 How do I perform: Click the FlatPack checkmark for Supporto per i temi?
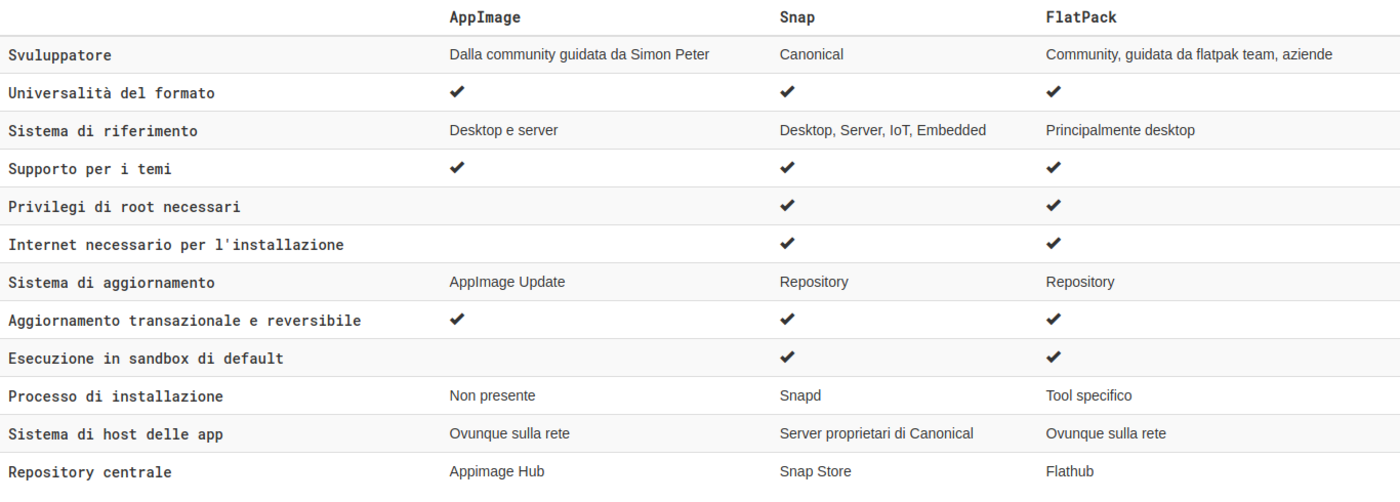pos(1053,168)
